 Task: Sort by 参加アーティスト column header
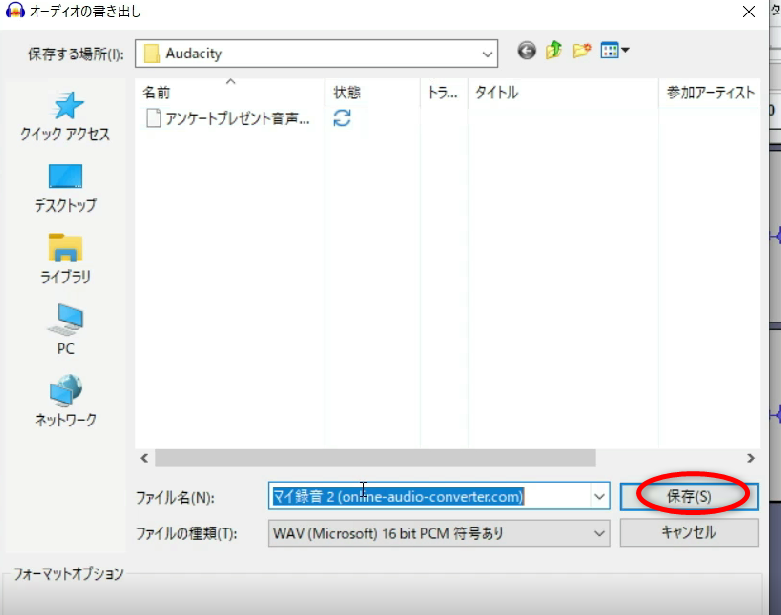710,92
